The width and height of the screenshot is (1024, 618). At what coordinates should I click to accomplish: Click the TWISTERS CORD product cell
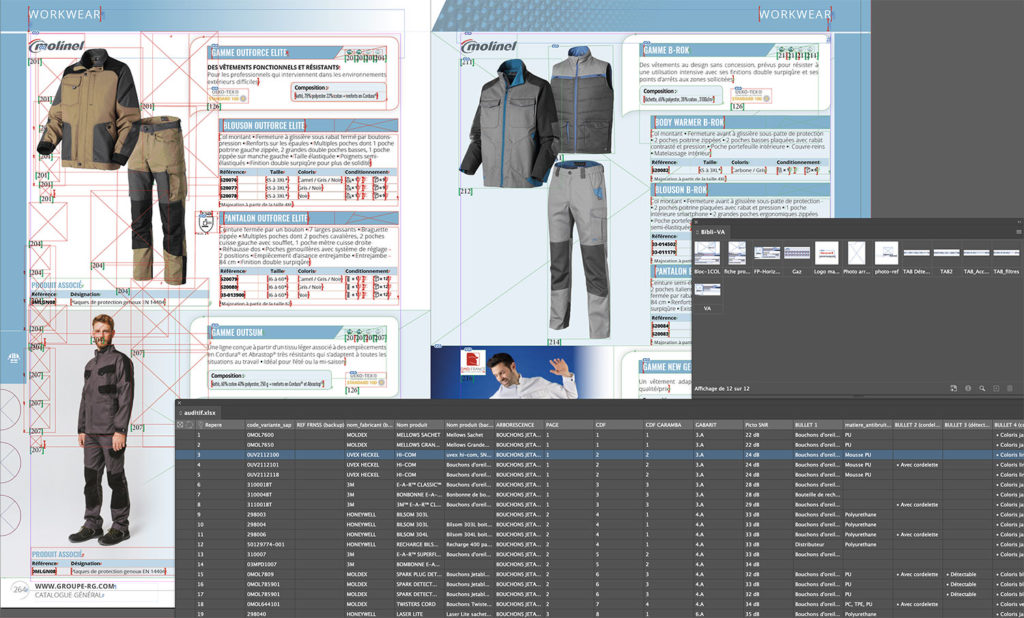tap(419, 604)
